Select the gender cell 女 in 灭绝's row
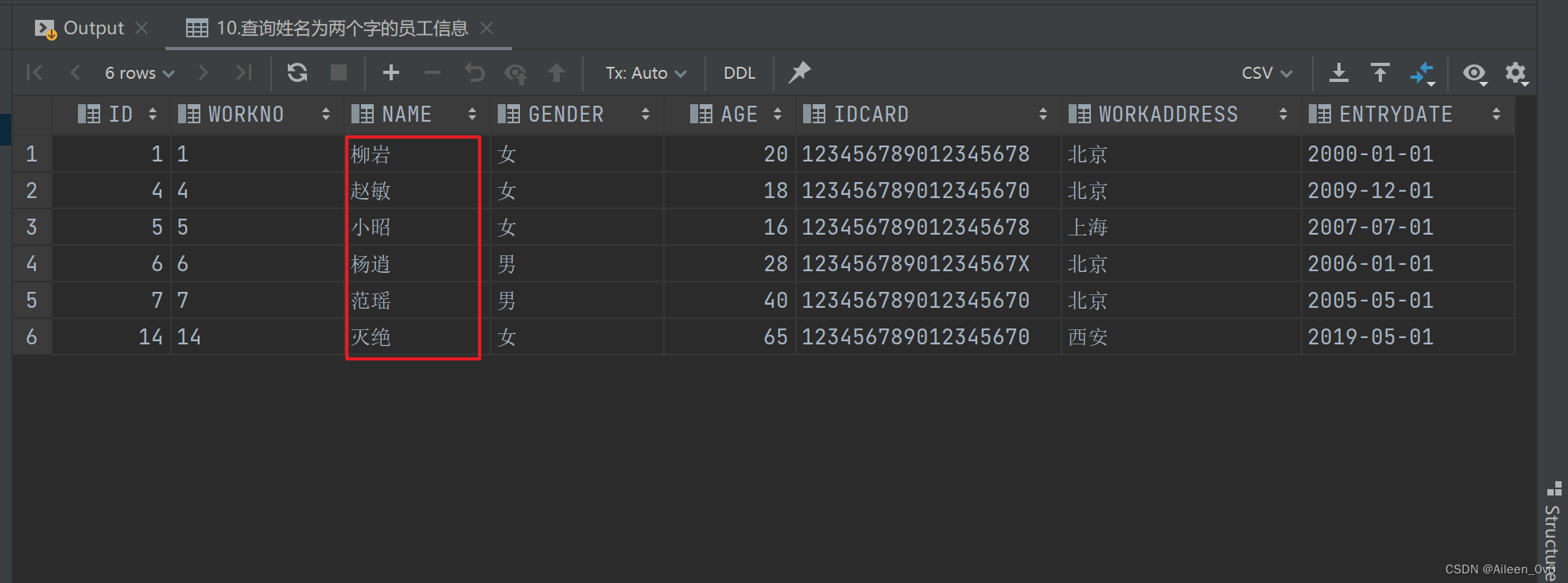Image resolution: width=1568 pixels, height=583 pixels. point(576,337)
